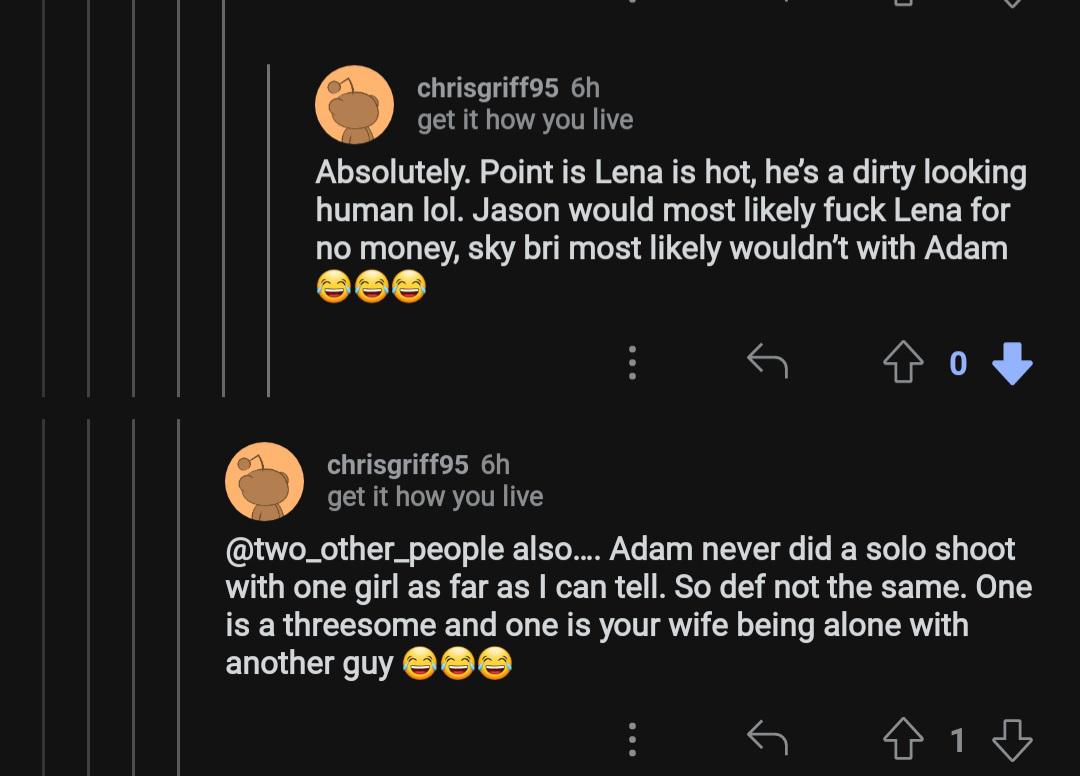Reply to the second chrisgriff95 comment
Image resolution: width=1080 pixels, height=776 pixels.
(x=768, y=739)
